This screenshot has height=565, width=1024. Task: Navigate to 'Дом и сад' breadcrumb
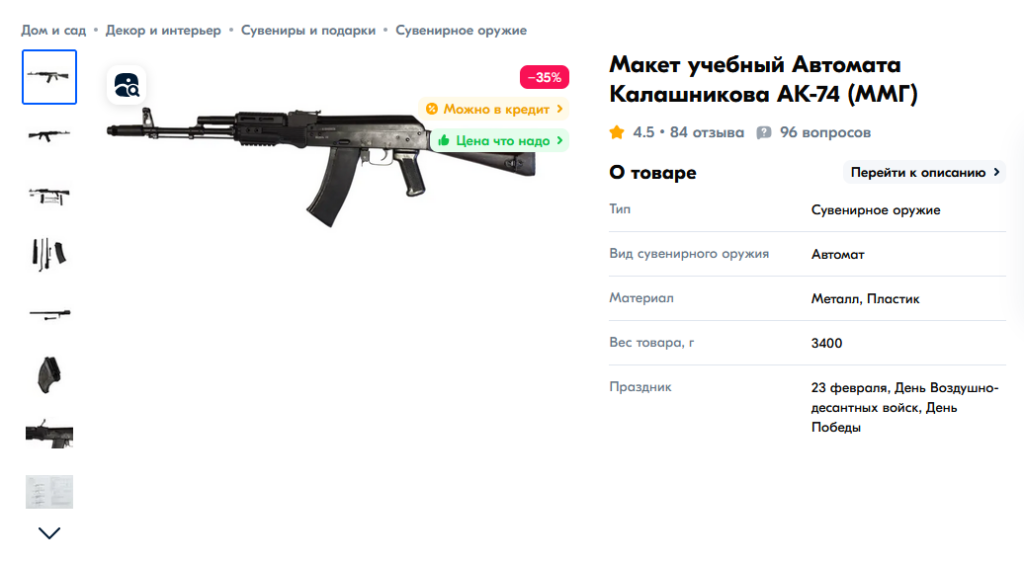(x=54, y=31)
